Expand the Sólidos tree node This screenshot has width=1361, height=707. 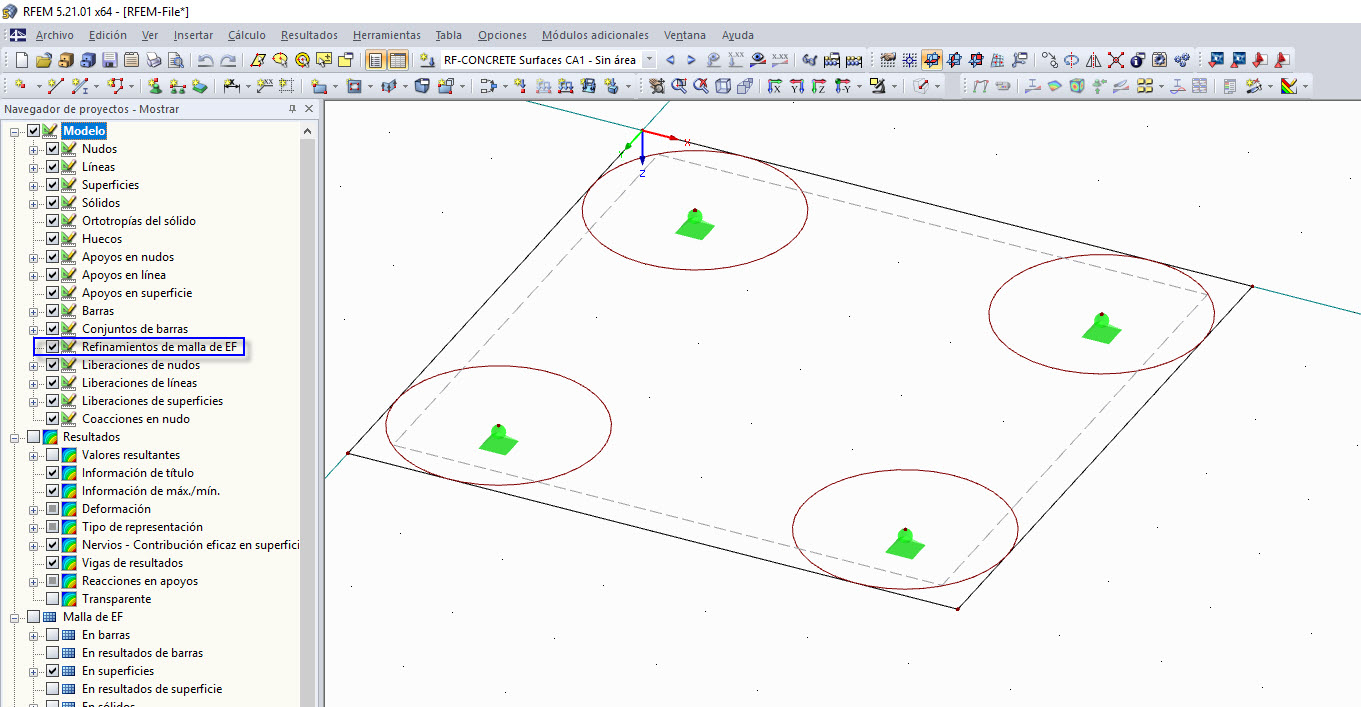point(34,203)
